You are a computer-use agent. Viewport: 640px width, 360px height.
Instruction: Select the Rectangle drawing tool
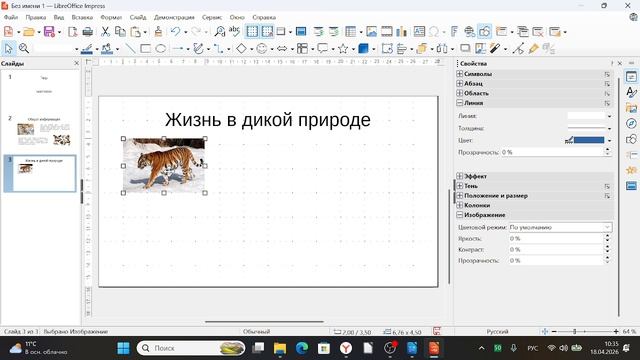(145, 49)
